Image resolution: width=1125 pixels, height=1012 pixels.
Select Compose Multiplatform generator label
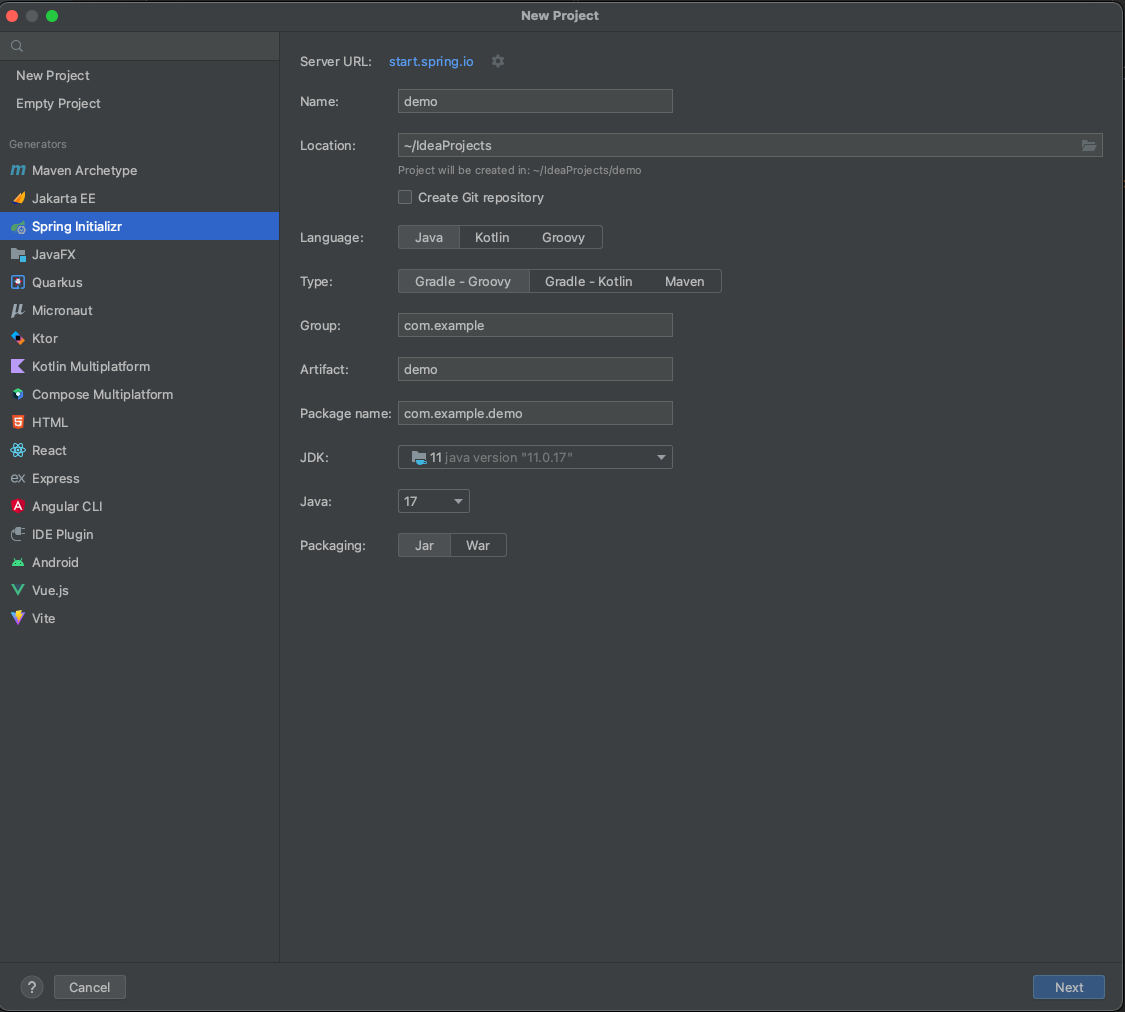click(x=103, y=394)
